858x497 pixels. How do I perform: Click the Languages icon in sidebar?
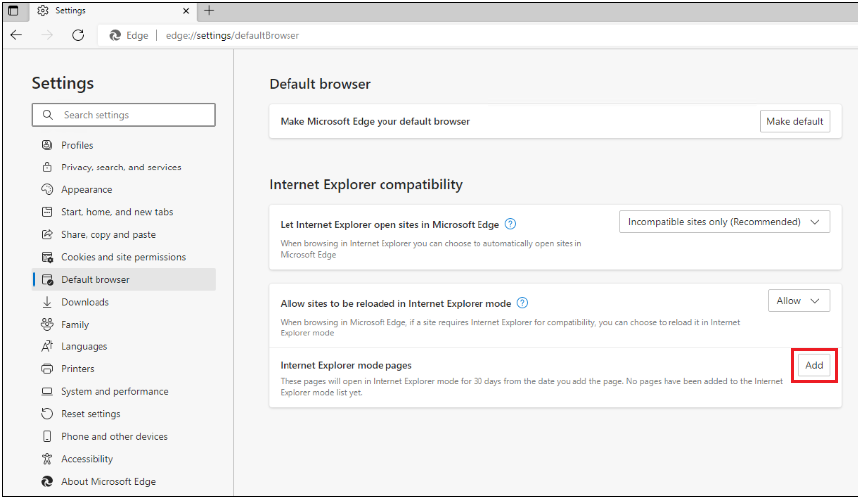47,346
